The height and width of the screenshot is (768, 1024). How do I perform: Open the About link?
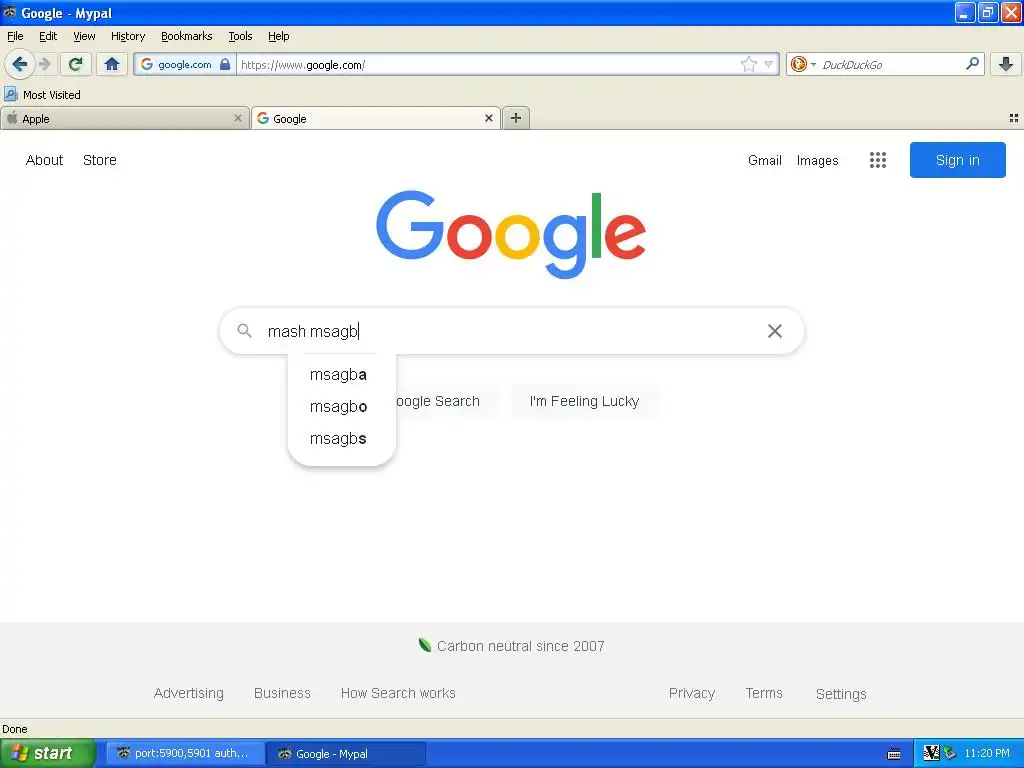point(44,160)
